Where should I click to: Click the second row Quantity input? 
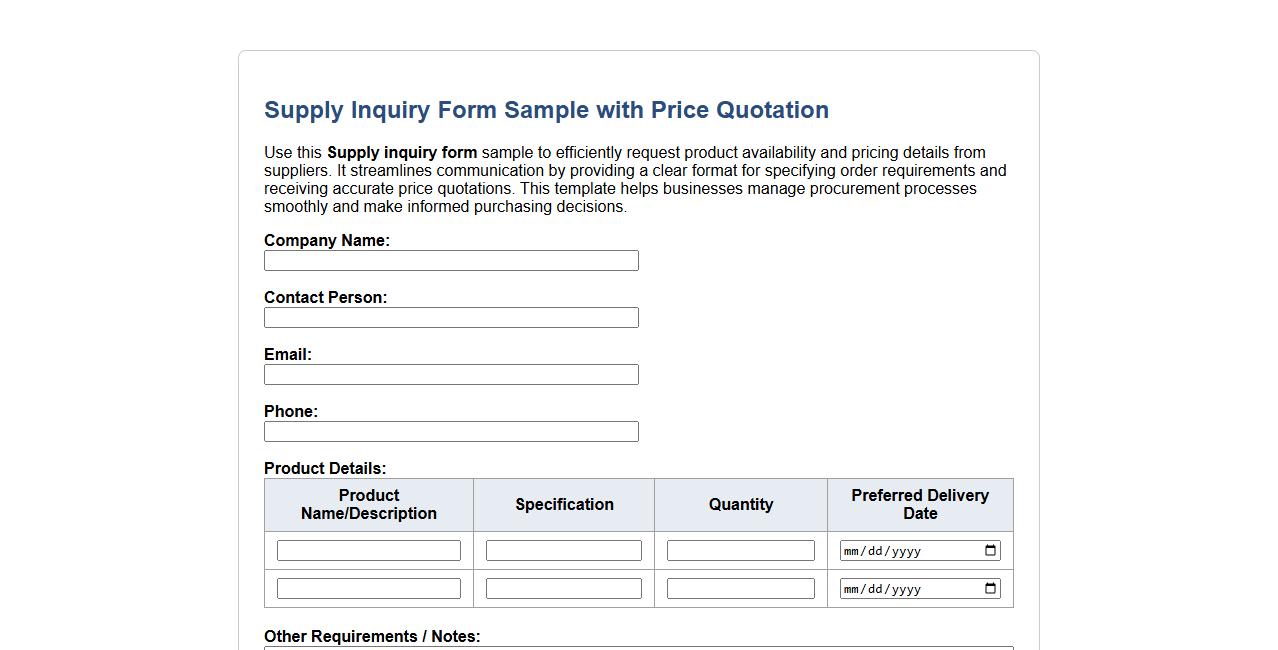pos(740,588)
